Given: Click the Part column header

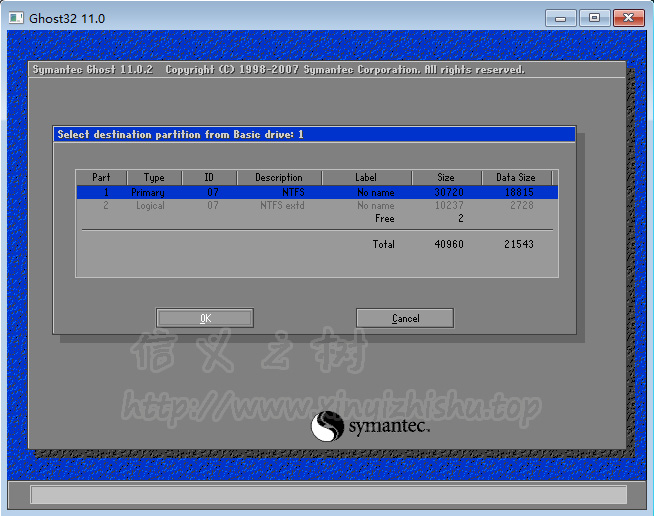Looking at the screenshot, I should pos(101,178).
